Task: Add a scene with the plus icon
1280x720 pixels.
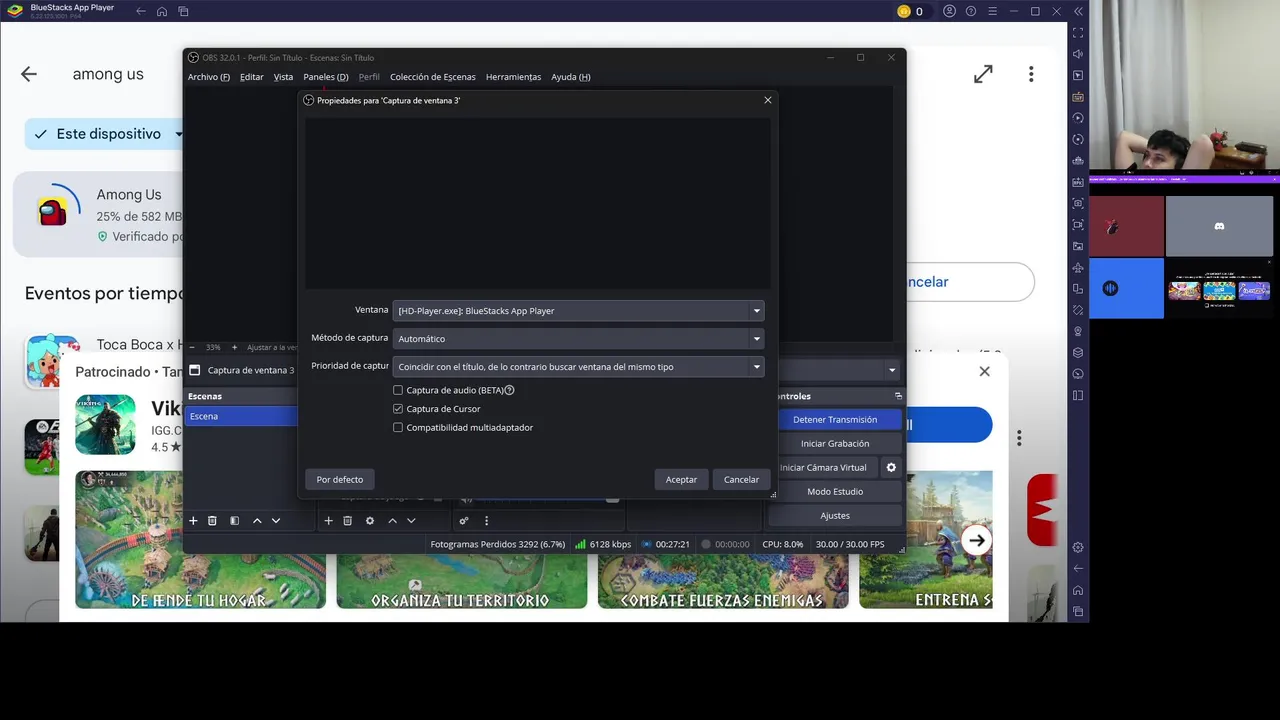Action: click(193, 520)
